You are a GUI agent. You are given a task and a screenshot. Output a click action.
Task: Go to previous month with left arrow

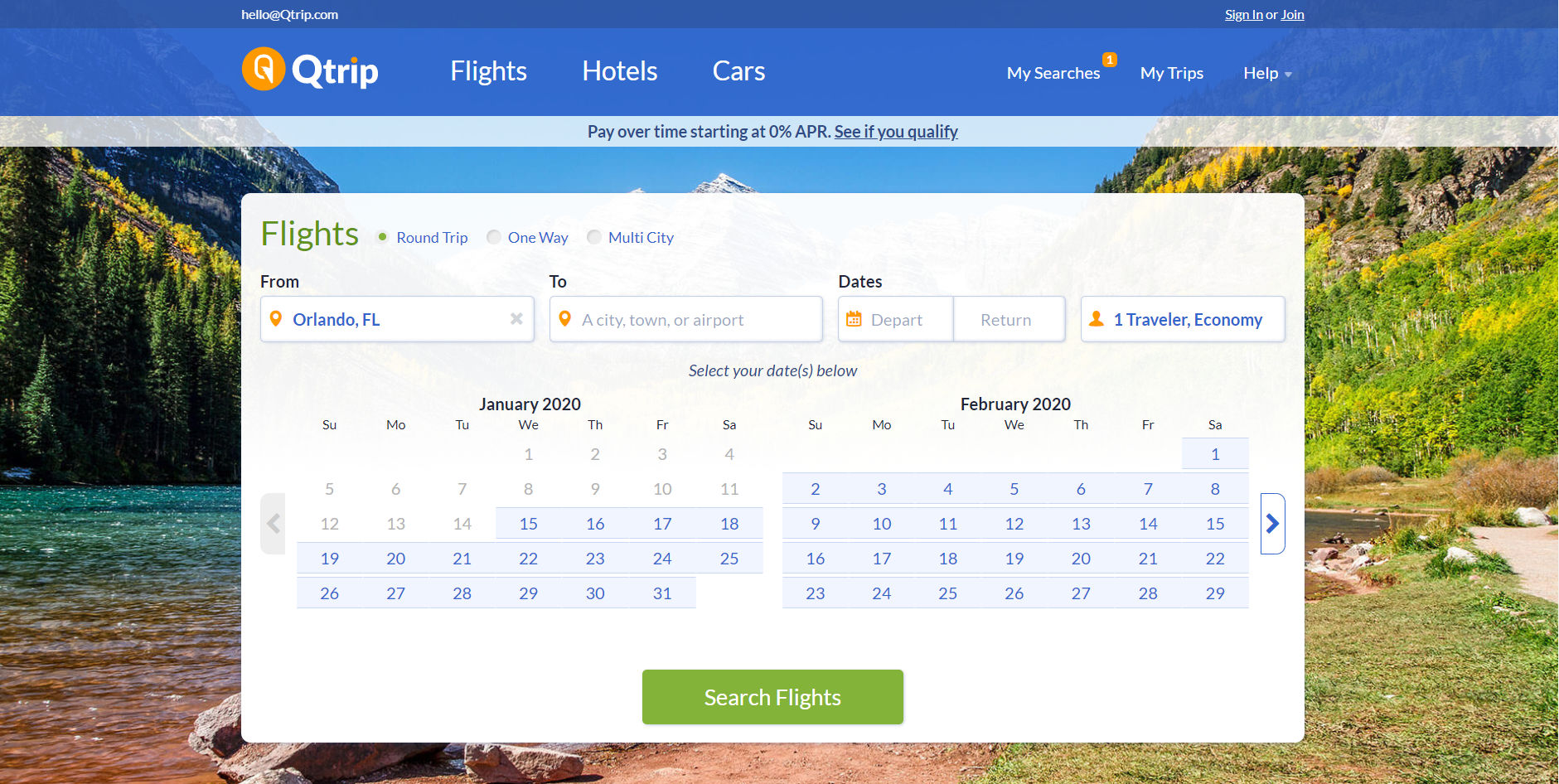(274, 524)
